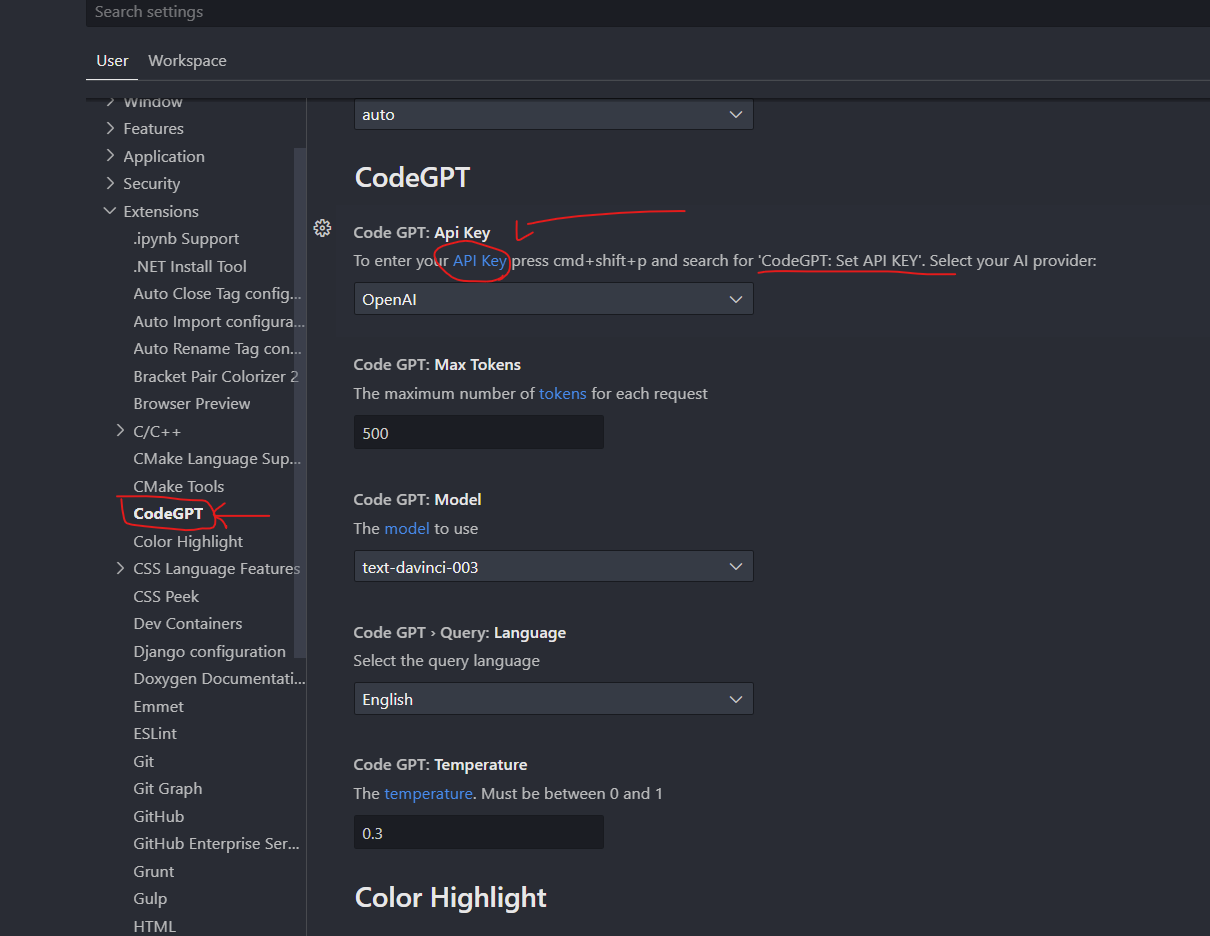1210x936 pixels.
Task: Select Bracket Pair Colorizer 2 settings
Action: [x=216, y=376]
